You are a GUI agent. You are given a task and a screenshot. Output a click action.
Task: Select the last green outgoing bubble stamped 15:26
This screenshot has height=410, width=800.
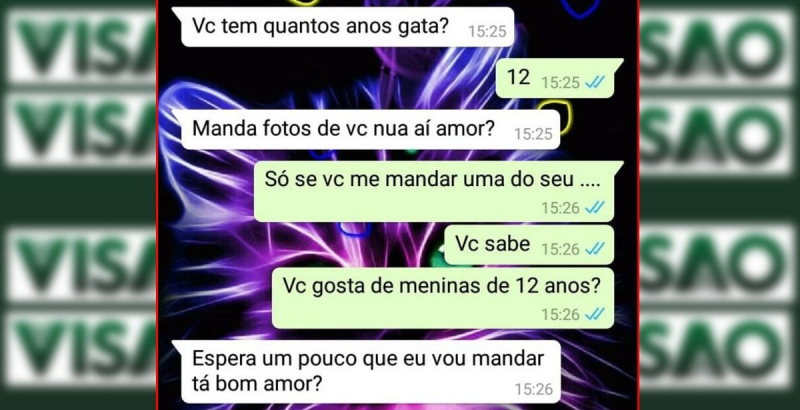(x=442, y=298)
